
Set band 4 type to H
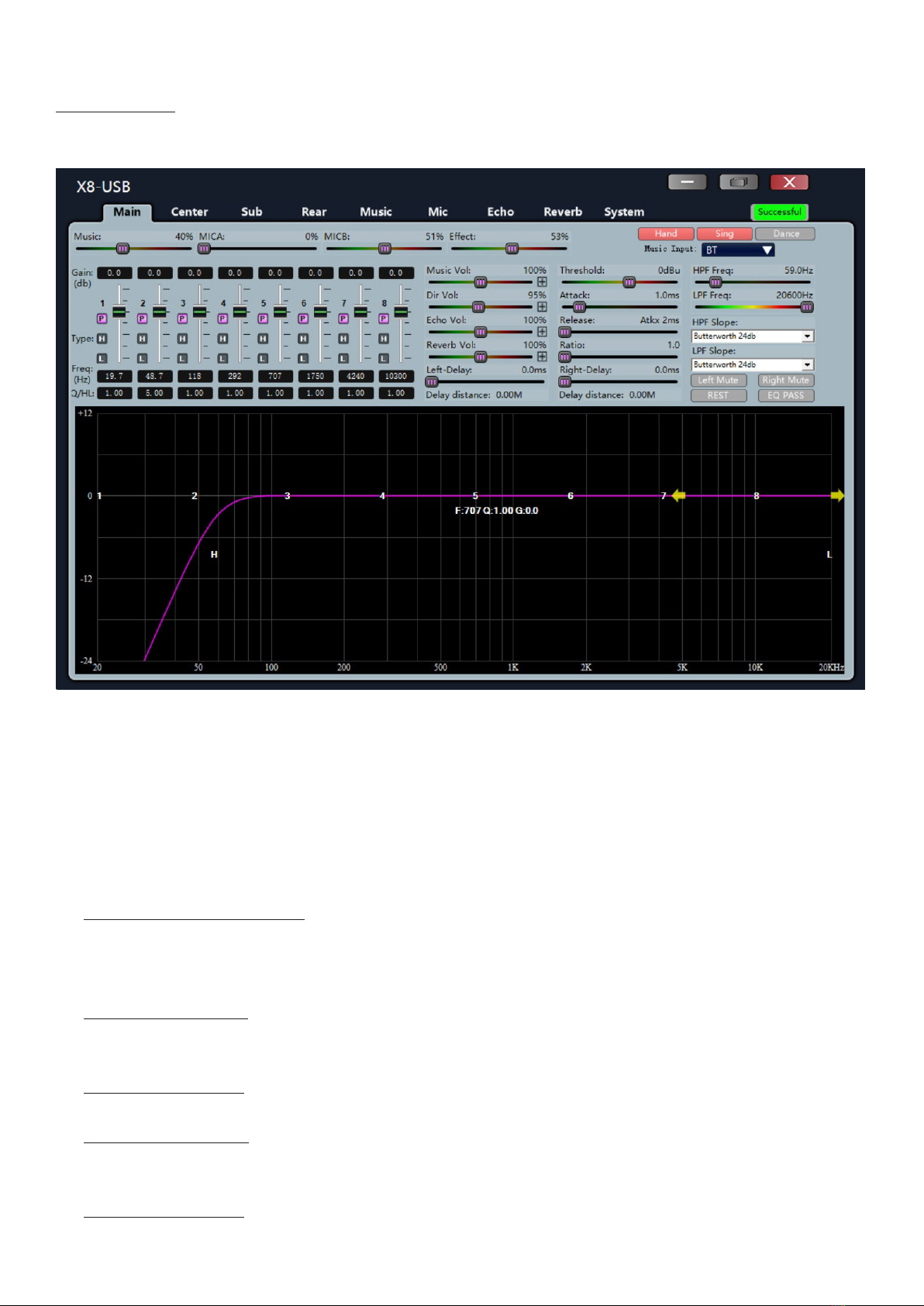coord(222,339)
